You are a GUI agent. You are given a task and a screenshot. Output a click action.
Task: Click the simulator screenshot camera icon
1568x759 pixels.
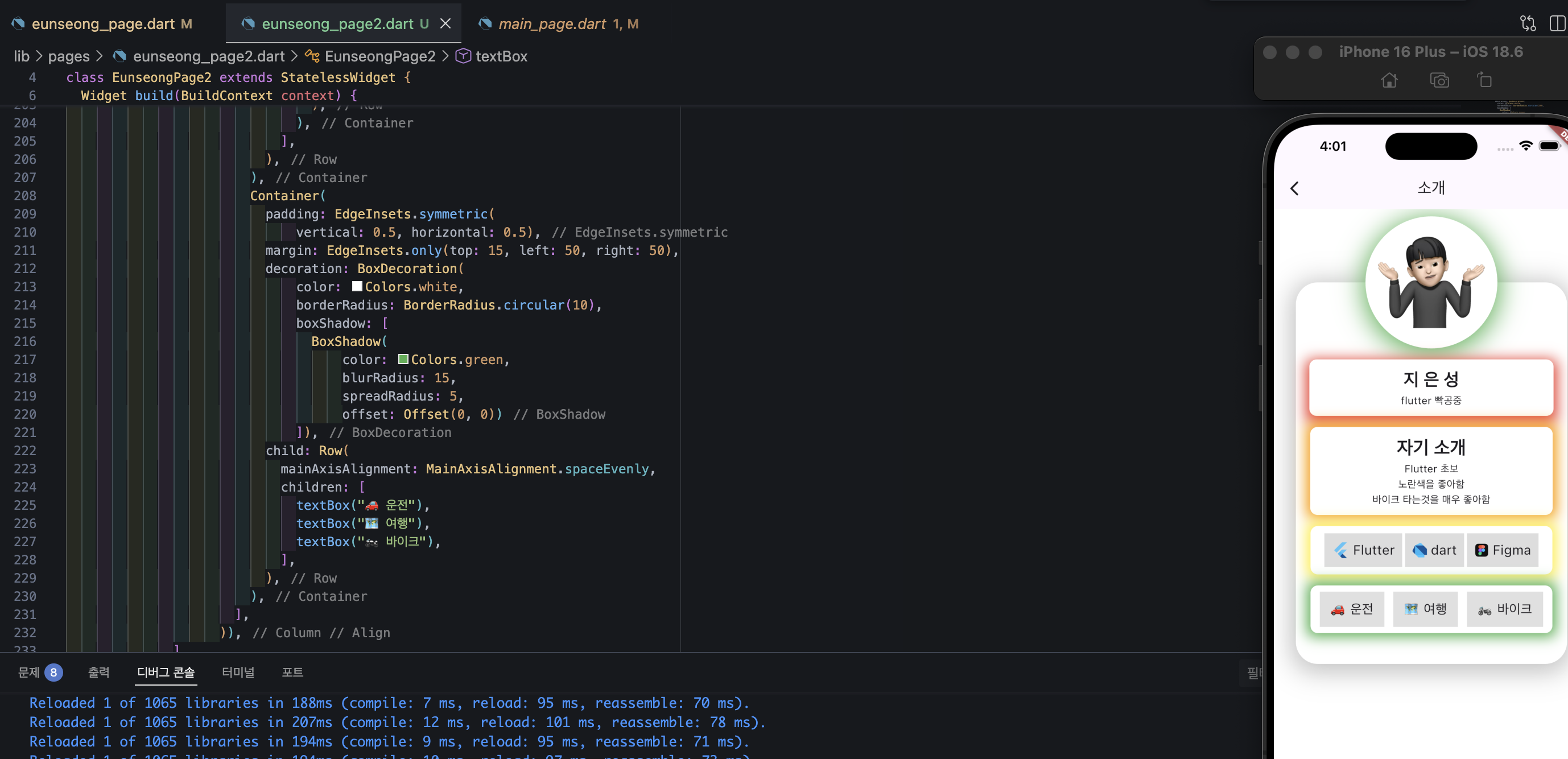pos(1439,80)
